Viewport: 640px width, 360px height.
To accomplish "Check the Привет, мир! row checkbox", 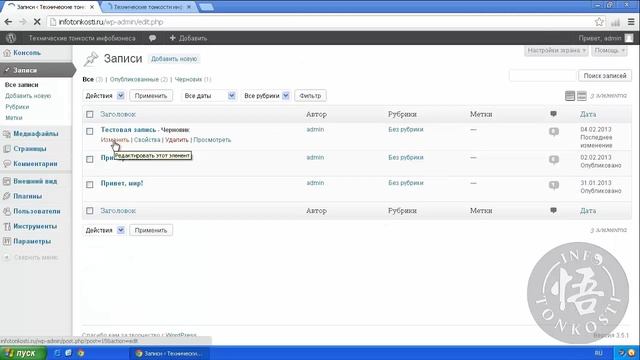I will [90, 184].
